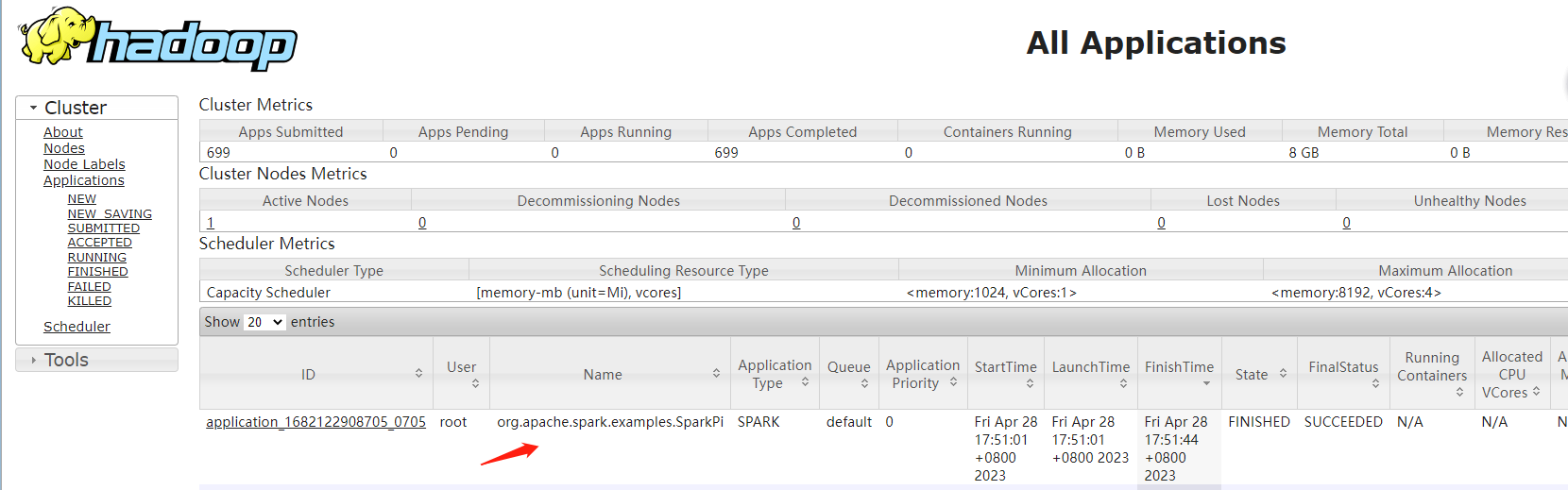Sort table by ID column arrows
The image size is (1568, 490).
point(418,375)
